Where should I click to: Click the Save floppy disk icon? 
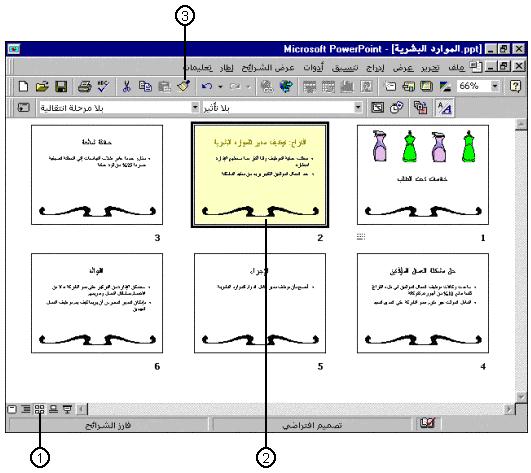pyautogui.click(x=61, y=86)
